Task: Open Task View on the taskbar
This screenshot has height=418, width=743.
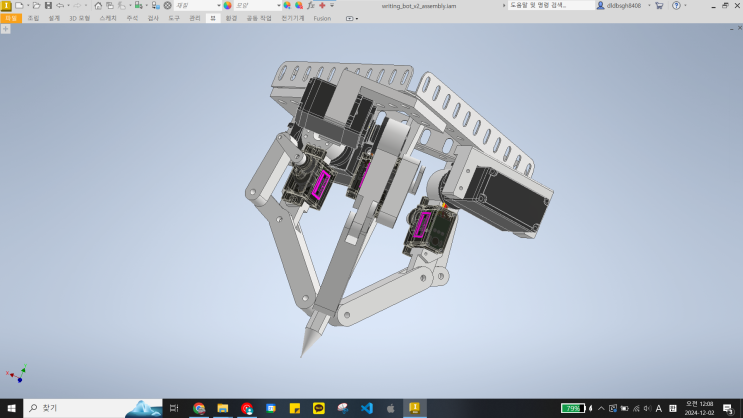Action: click(x=174, y=408)
